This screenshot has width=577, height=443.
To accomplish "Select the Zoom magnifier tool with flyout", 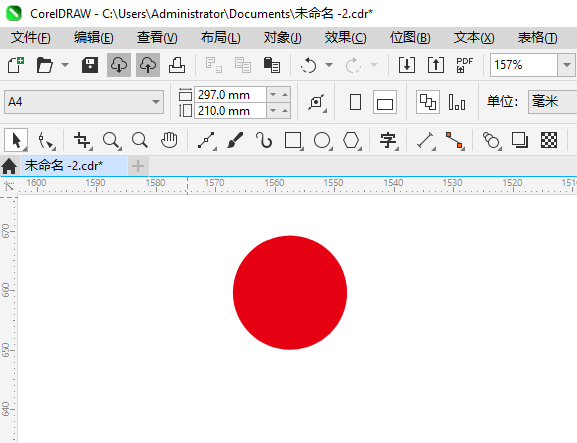I will (111, 140).
